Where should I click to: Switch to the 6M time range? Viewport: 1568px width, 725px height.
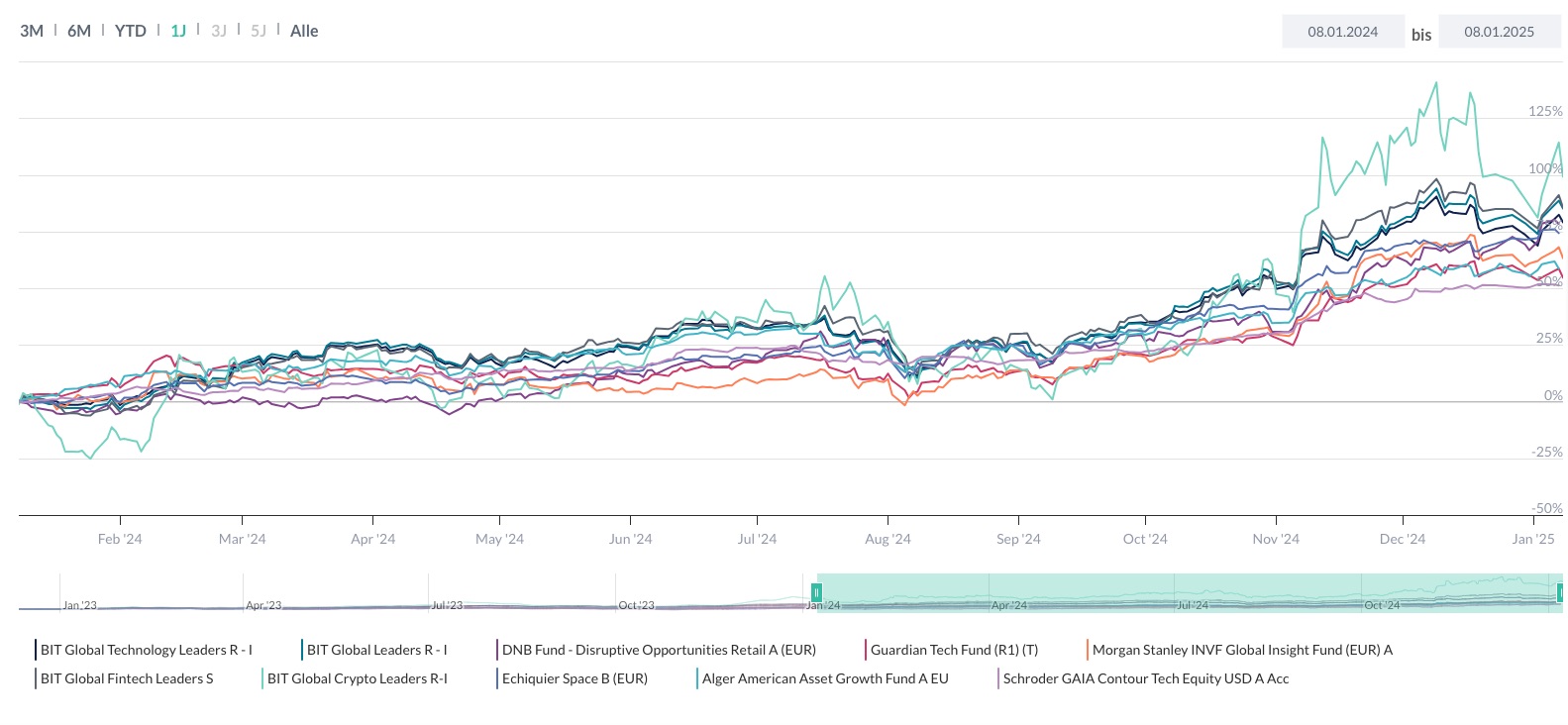click(79, 31)
